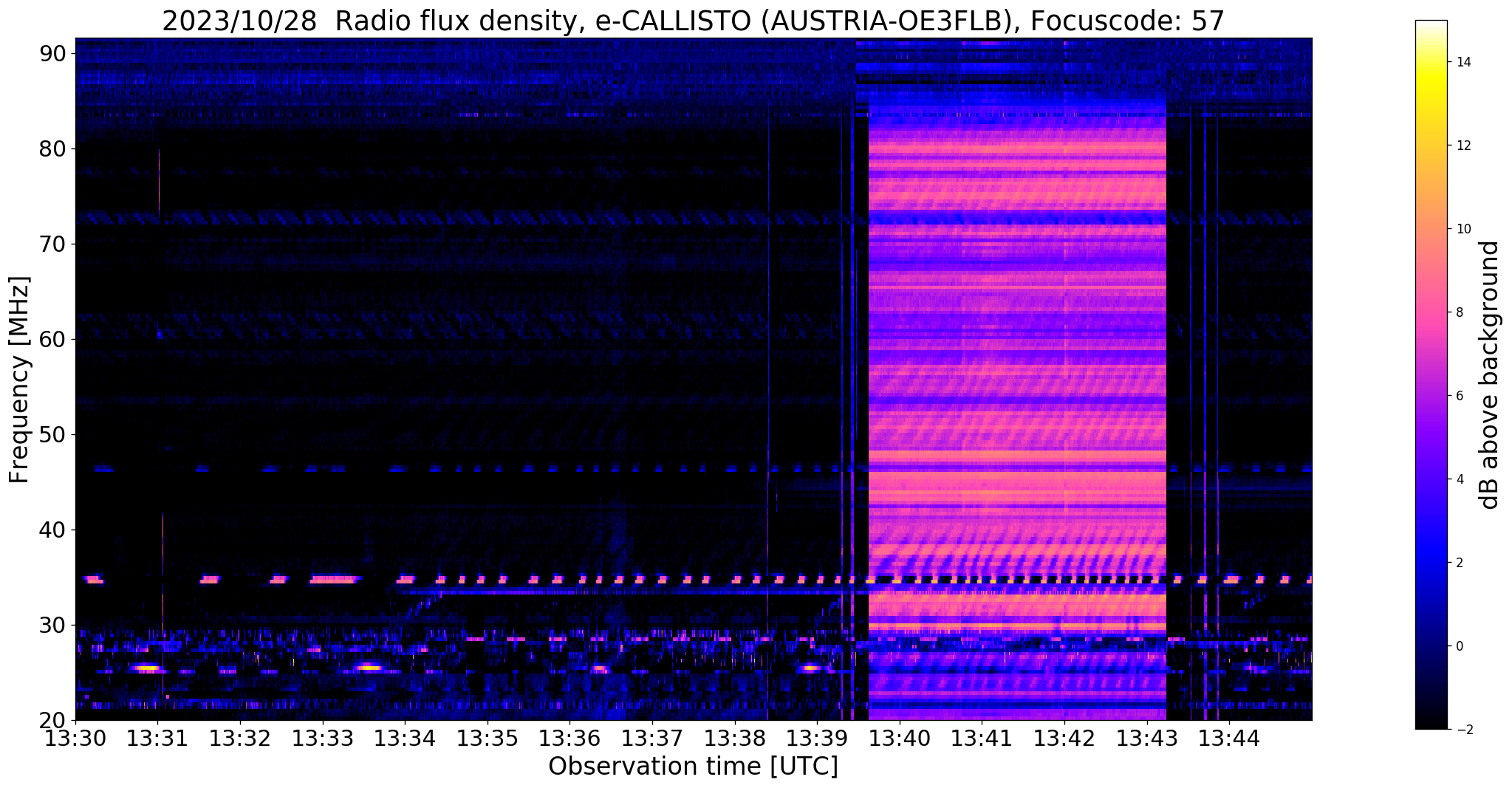Viewport: 1512px width, 788px height.
Task: Click the 13:38 time tick label
Action: (734, 738)
